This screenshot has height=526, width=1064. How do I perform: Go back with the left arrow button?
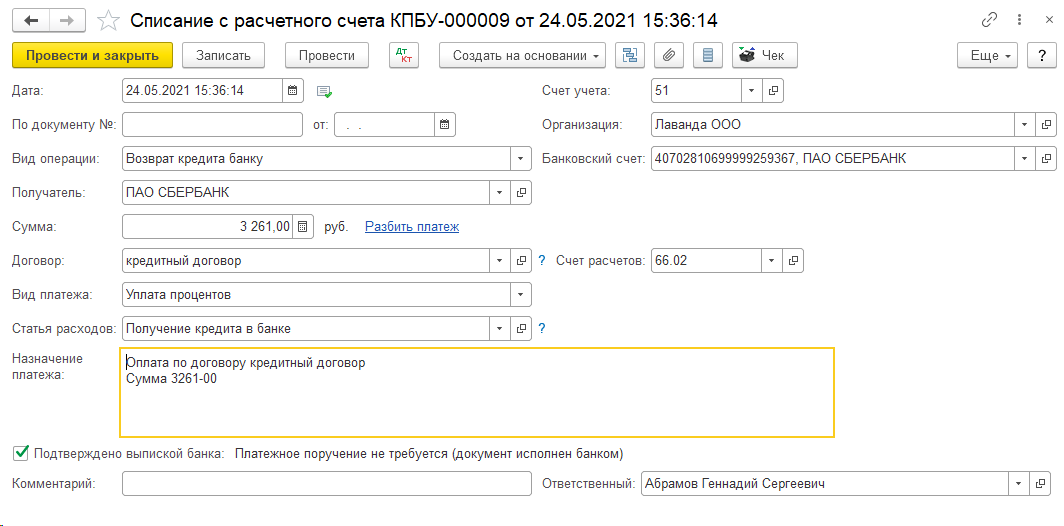[31, 20]
